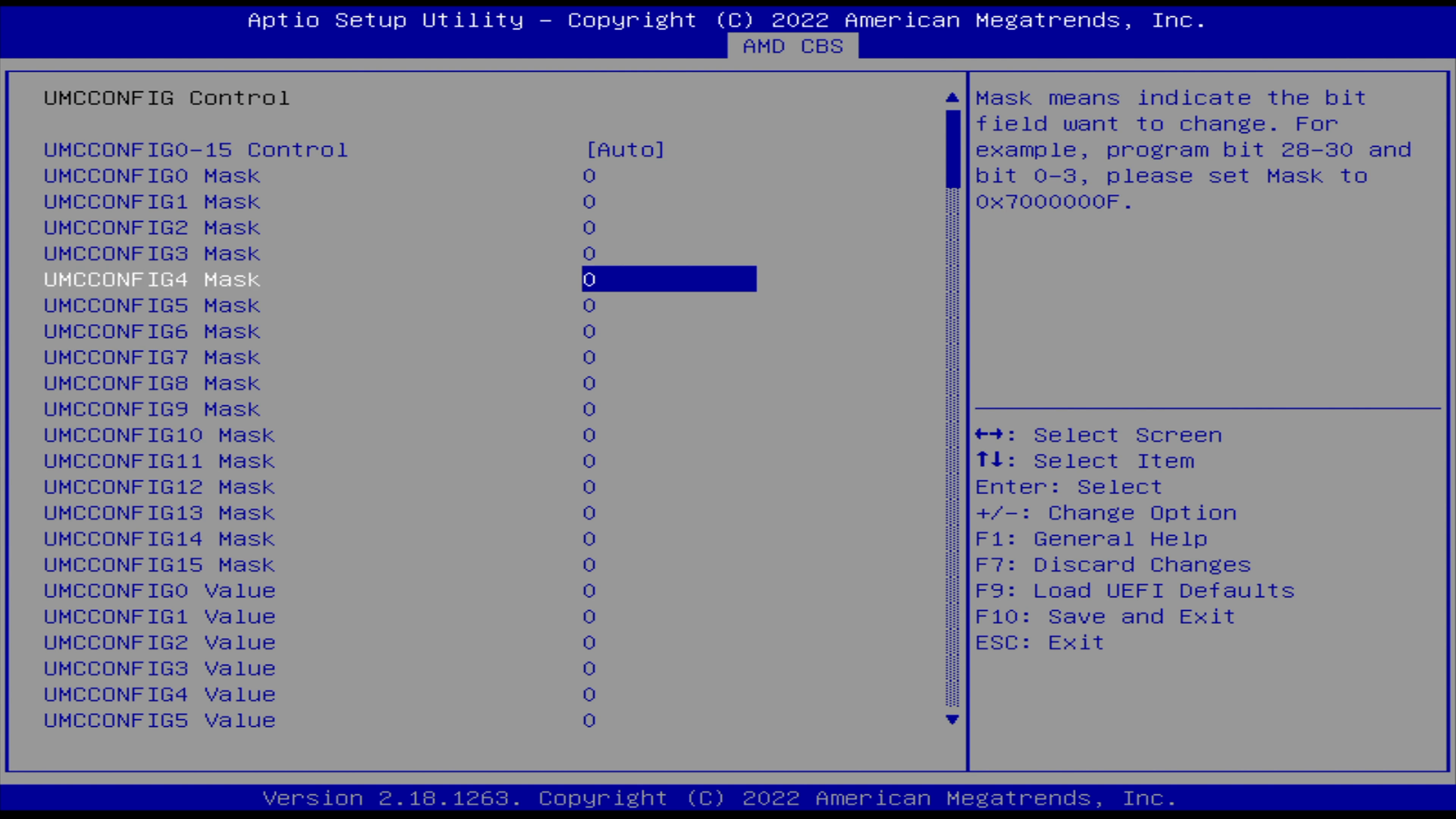Select the AMD CBS tab

click(792, 46)
